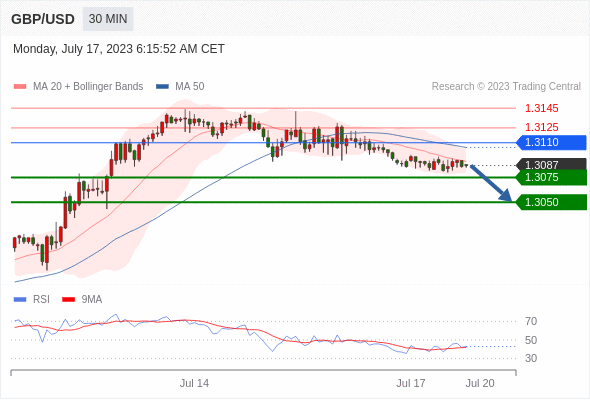Click the Jul 20 date axis label
The image size is (590, 400).
tap(480, 383)
